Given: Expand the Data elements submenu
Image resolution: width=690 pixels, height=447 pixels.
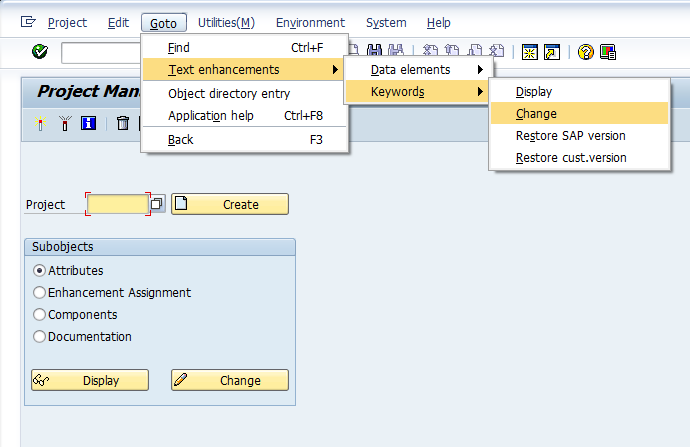Looking at the screenshot, I should (x=416, y=70).
